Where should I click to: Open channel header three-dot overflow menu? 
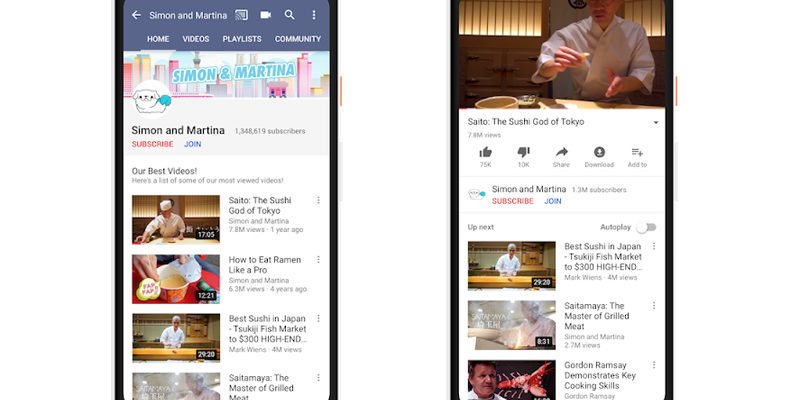pos(314,15)
